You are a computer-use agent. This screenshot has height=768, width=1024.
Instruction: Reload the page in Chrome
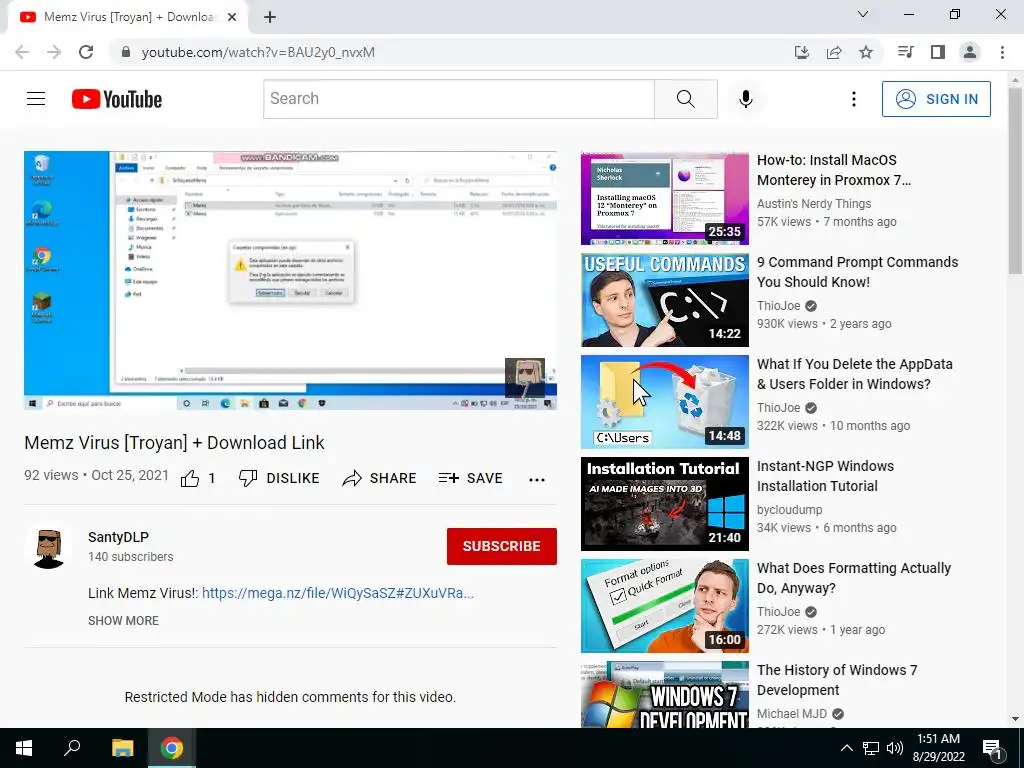click(86, 52)
